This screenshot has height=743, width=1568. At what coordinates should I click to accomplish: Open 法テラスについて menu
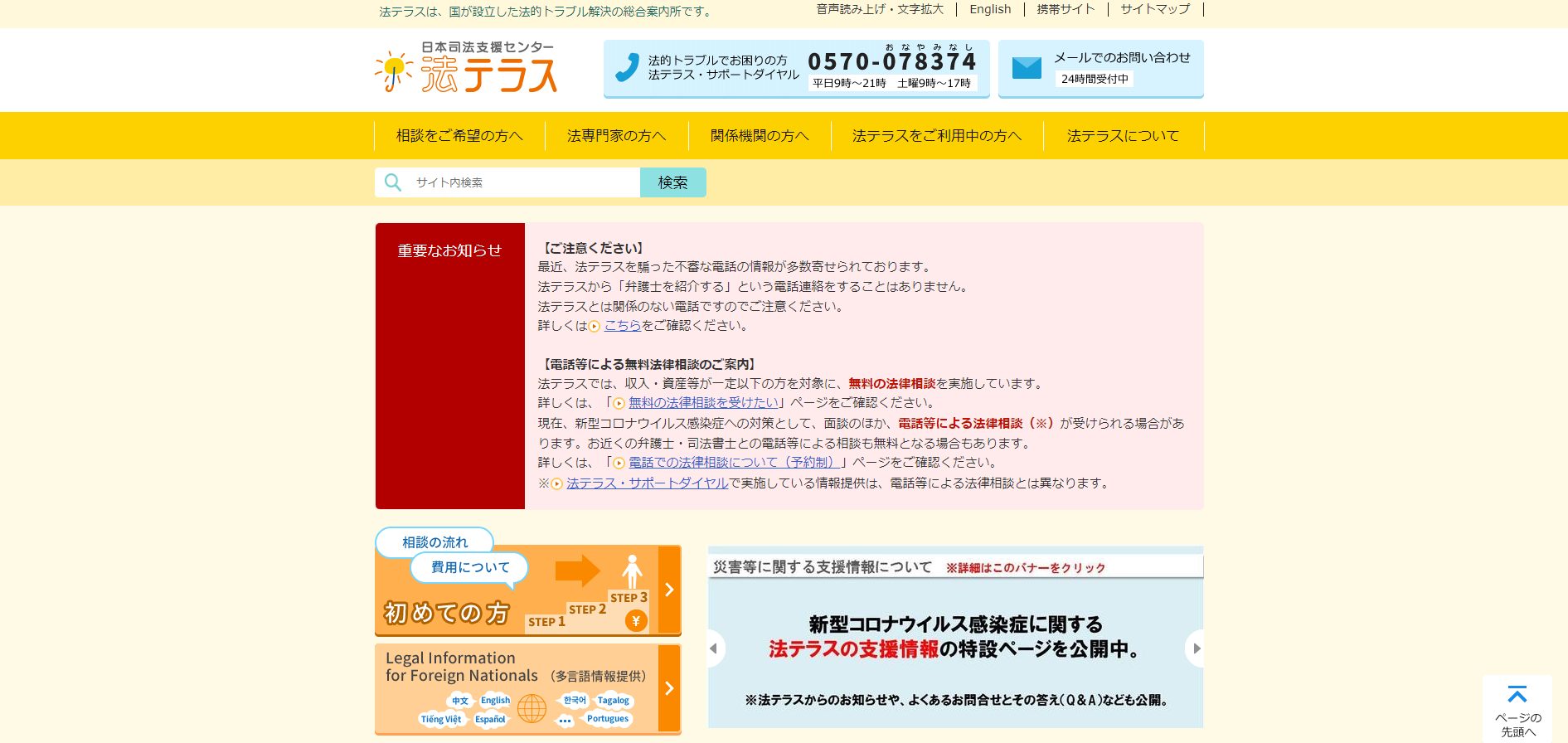(x=1123, y=135)
